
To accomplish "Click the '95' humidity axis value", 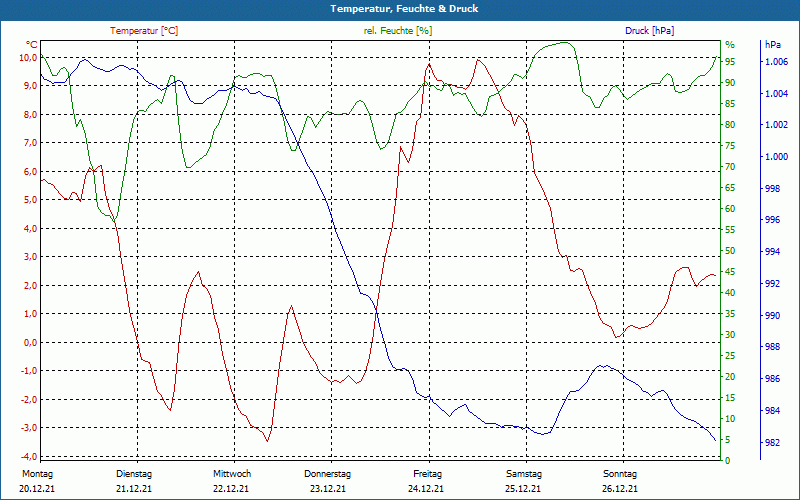I will (730, 62).
